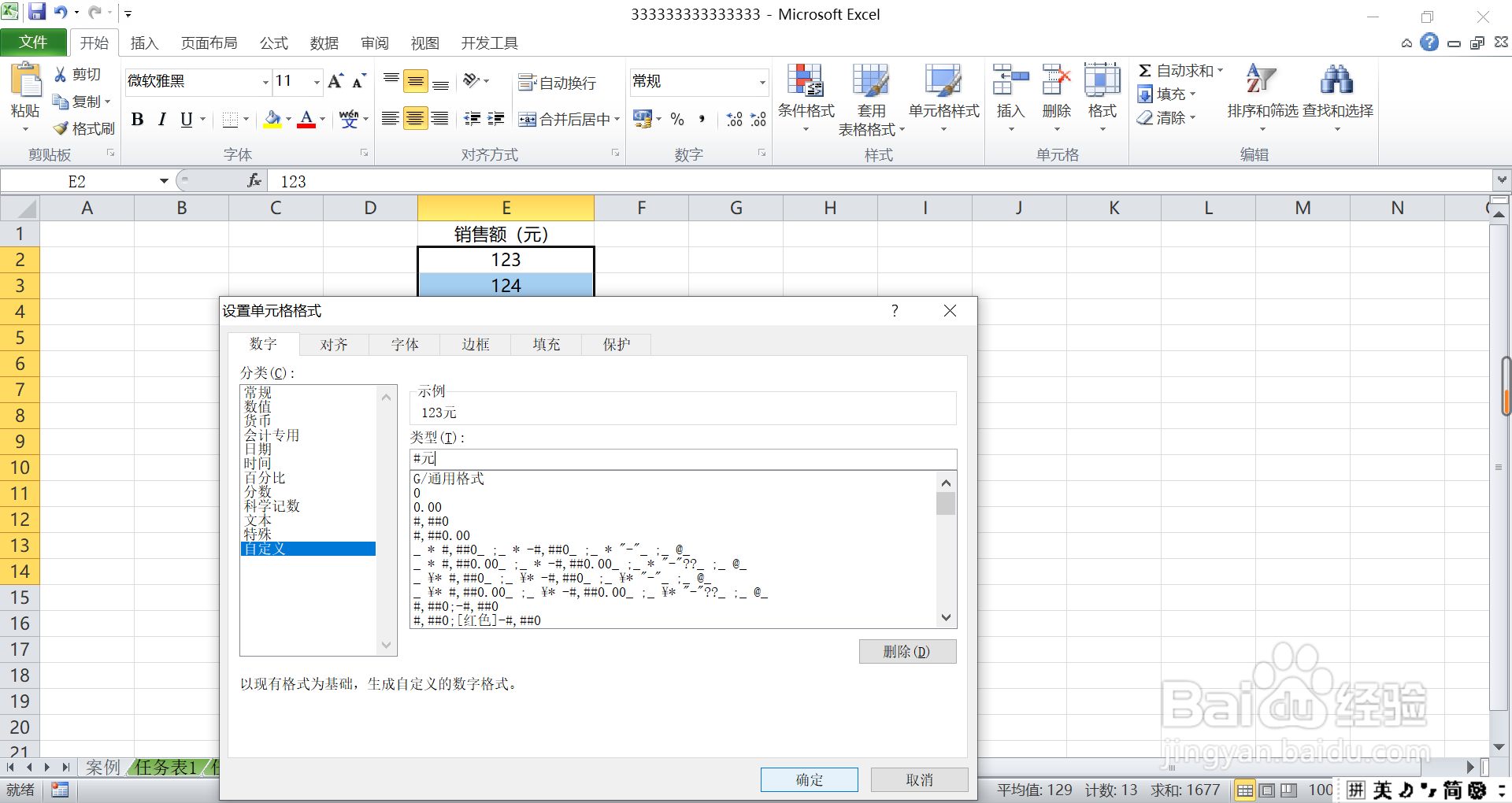Expand the Name Box dropdown arrow

[x=164, y=181]
